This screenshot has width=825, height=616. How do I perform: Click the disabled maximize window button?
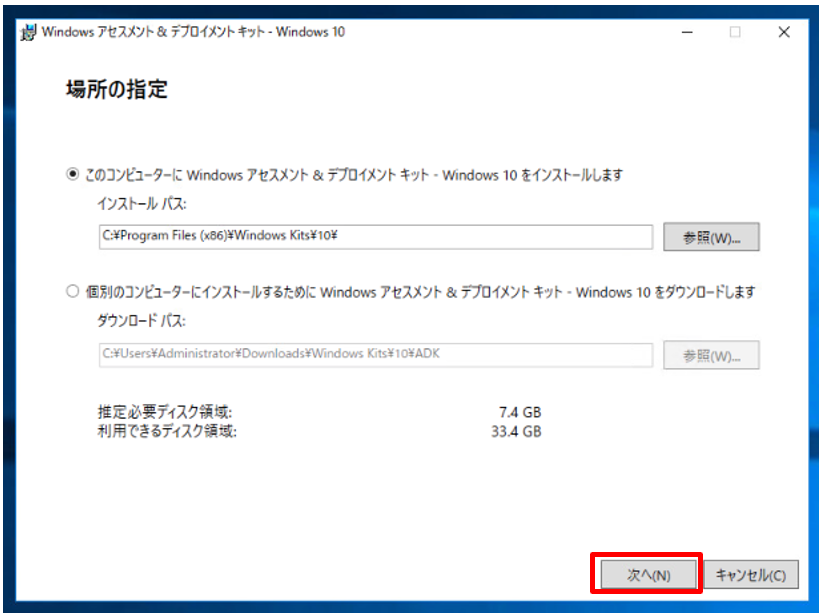click(735, 32)
